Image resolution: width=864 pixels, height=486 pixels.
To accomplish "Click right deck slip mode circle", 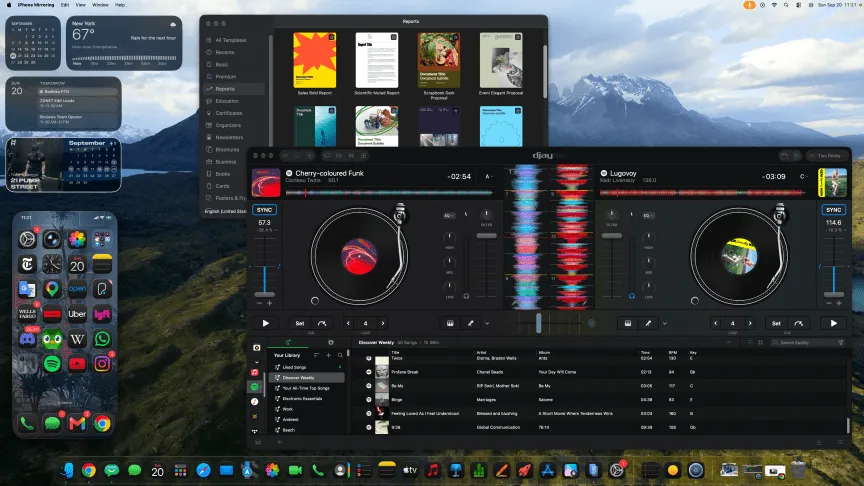I will coord(694,301).
